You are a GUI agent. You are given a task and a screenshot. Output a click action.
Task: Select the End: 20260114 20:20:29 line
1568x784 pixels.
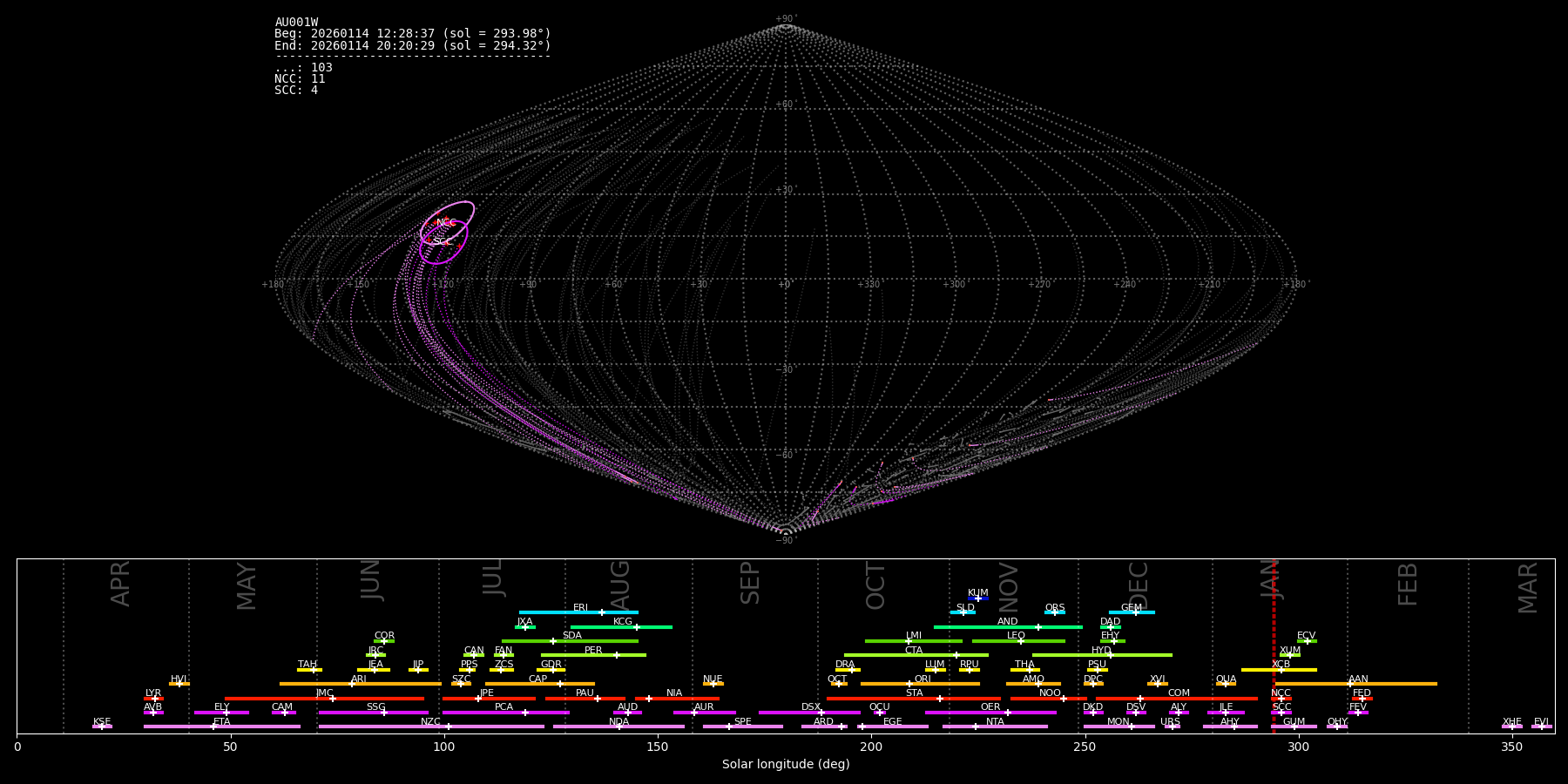tap(413, 45)
